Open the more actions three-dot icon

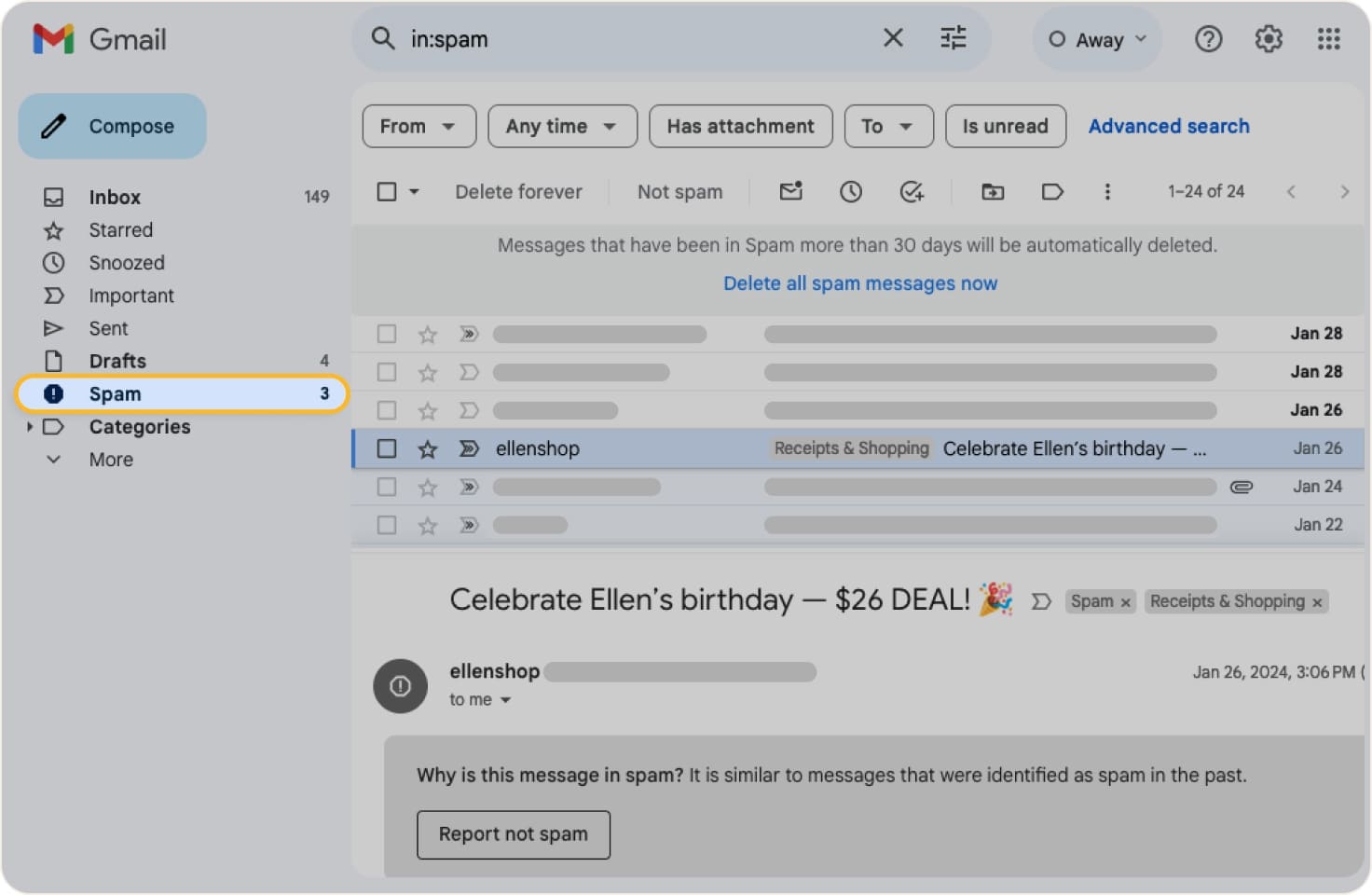coord(1107,191)
